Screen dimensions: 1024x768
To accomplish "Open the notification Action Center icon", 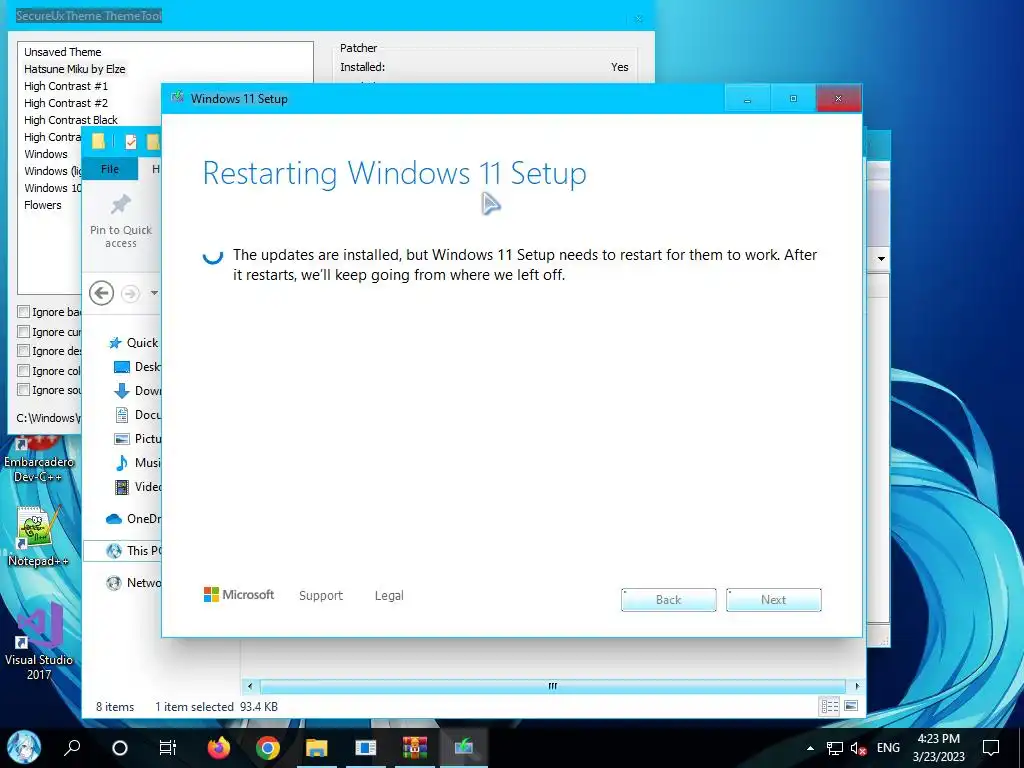I will tap(991, 748).
